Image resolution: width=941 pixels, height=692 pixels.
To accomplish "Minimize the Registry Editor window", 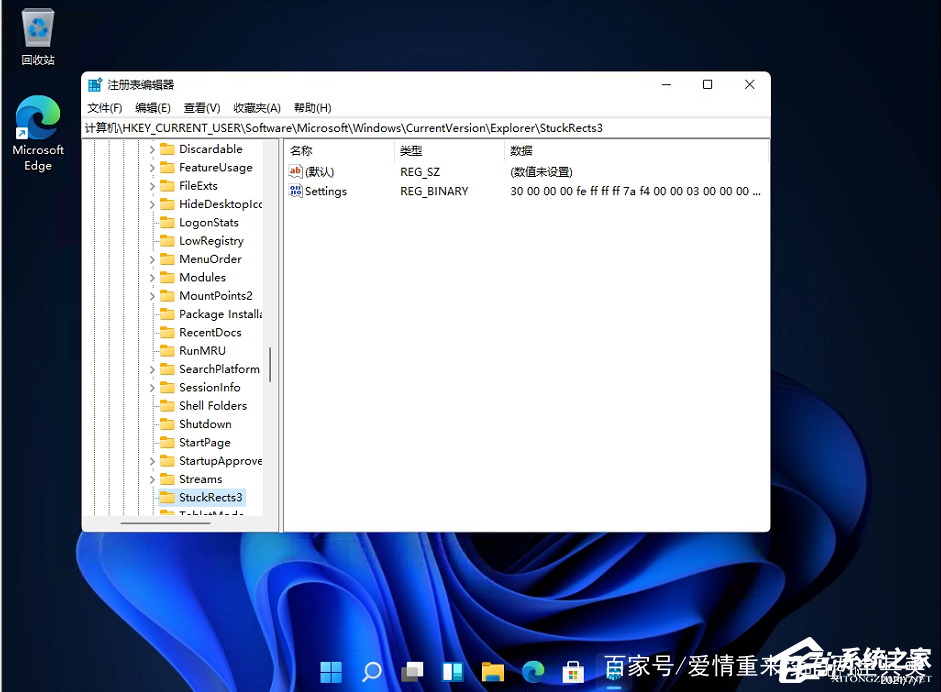I will tap(666, 85).
